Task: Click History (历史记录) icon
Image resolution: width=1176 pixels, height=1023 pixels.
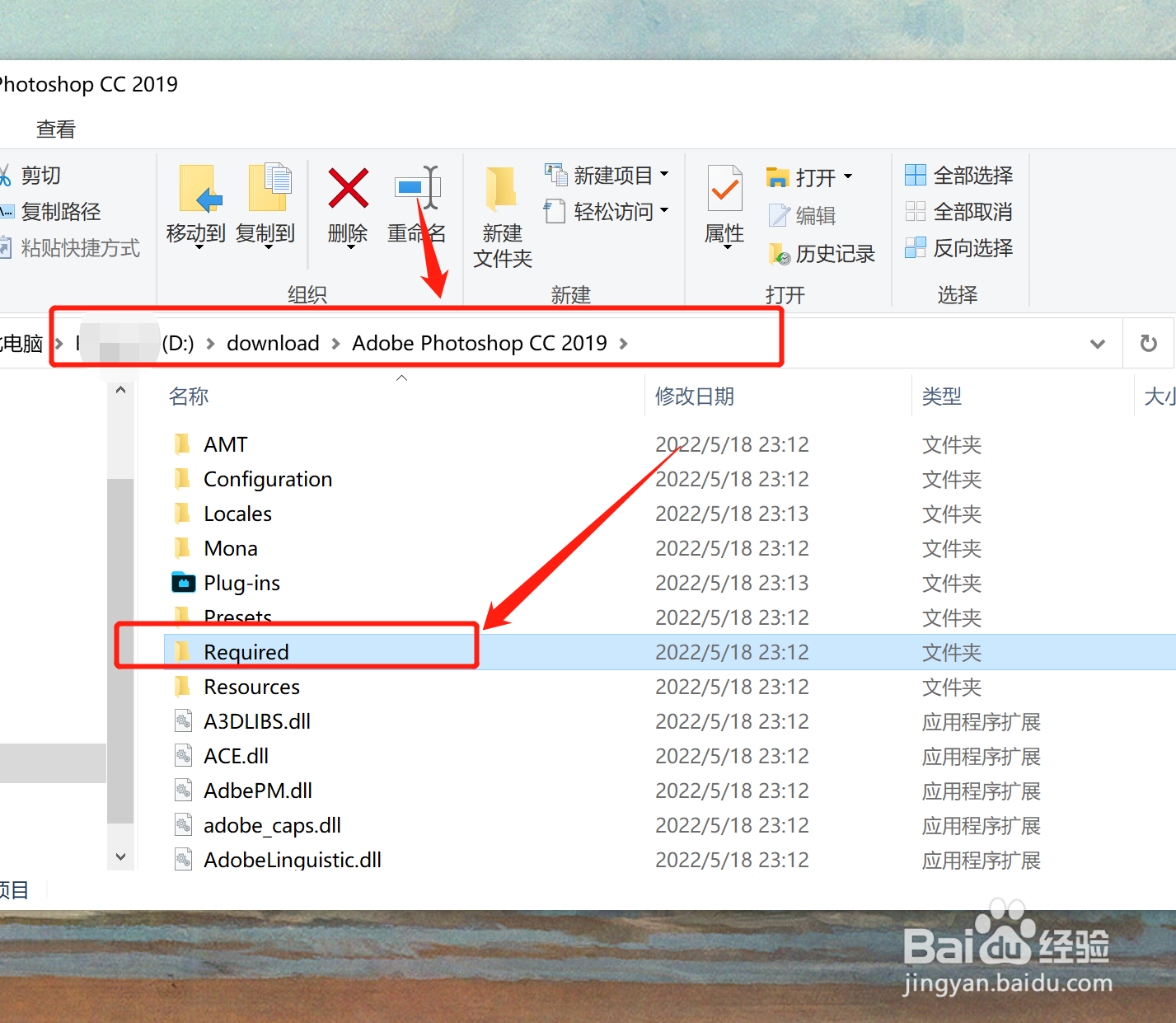Action: tap(779, 254)
